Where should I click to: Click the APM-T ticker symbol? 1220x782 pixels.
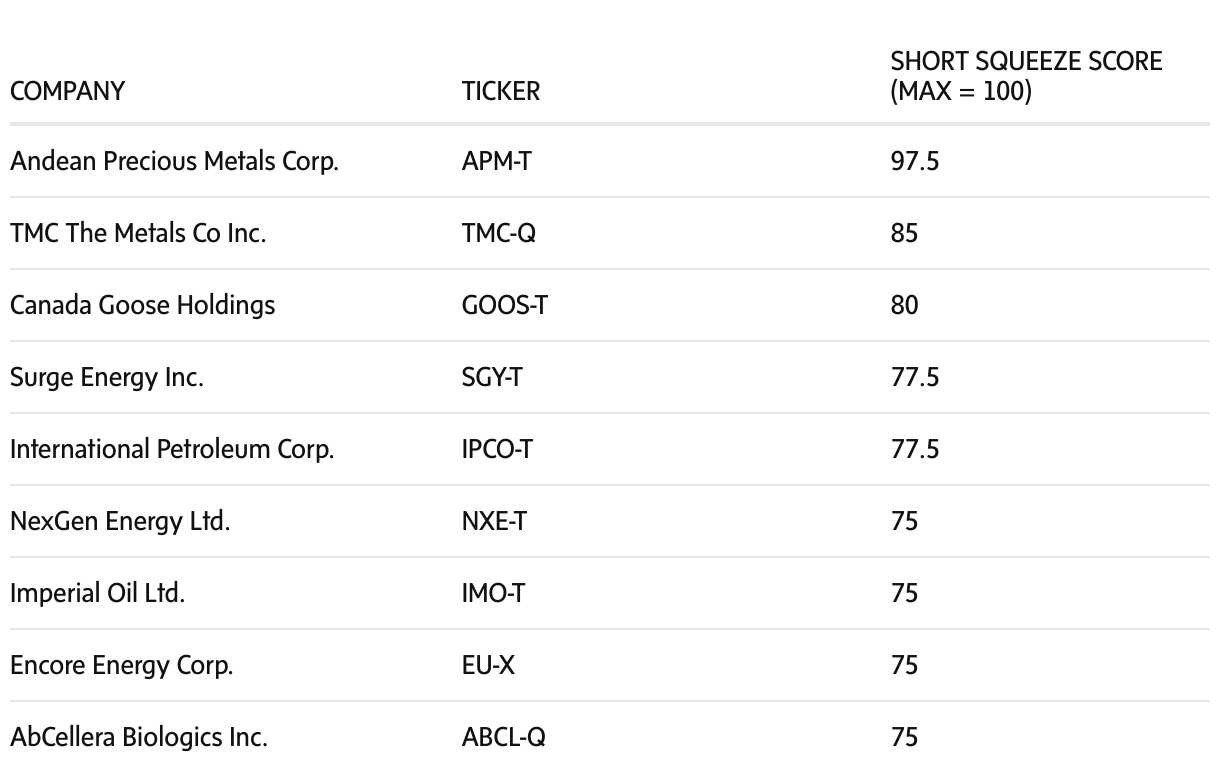click(x=496, y=161)
